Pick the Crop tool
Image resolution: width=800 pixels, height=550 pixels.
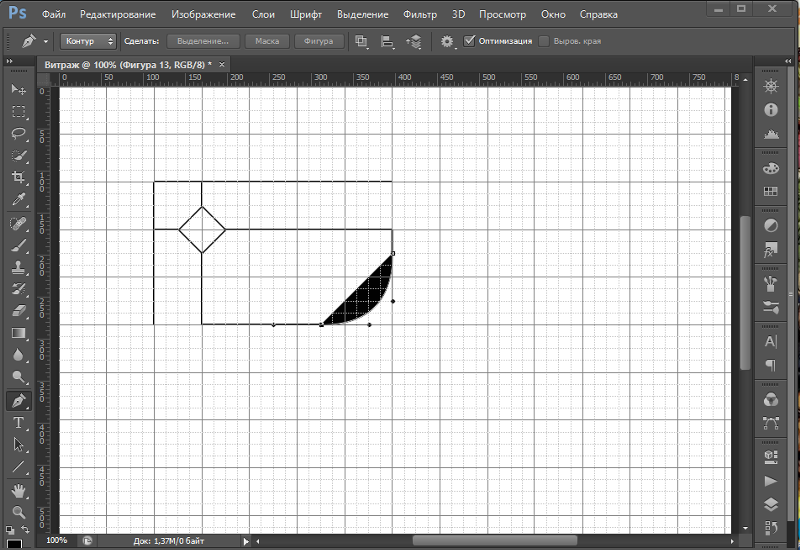click(18, 178)
